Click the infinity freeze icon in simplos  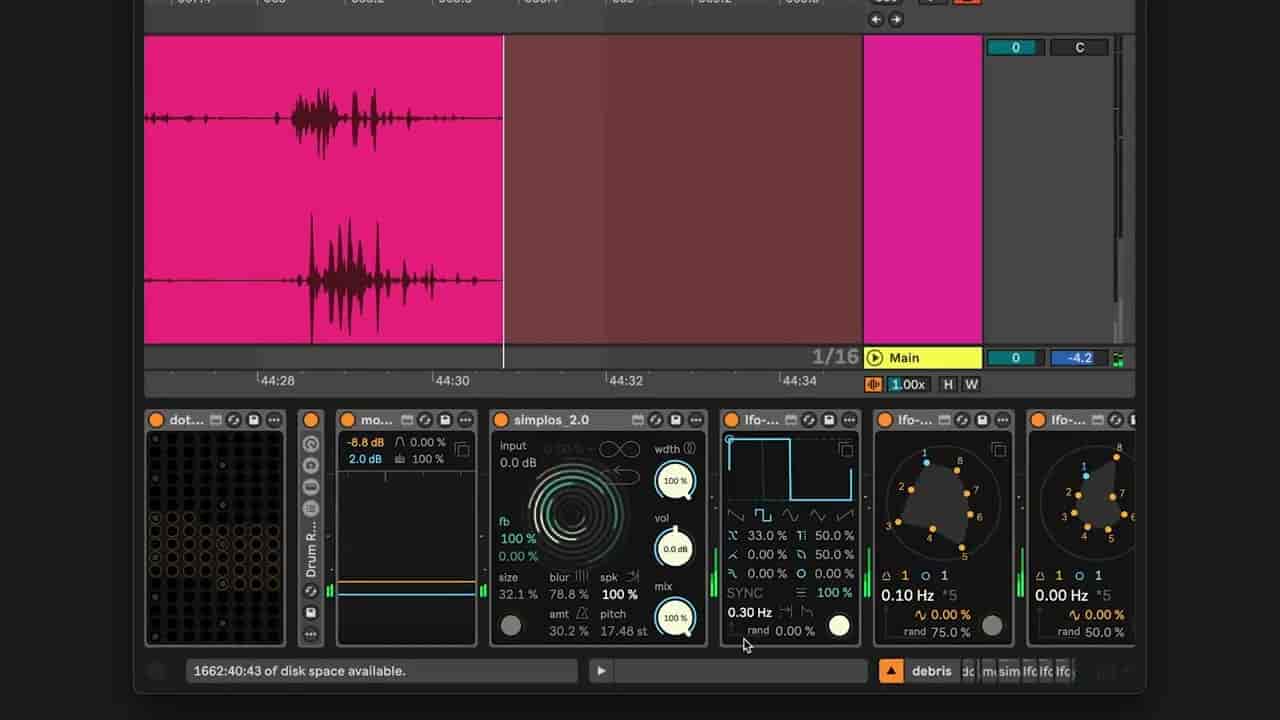tap(619, 450)
